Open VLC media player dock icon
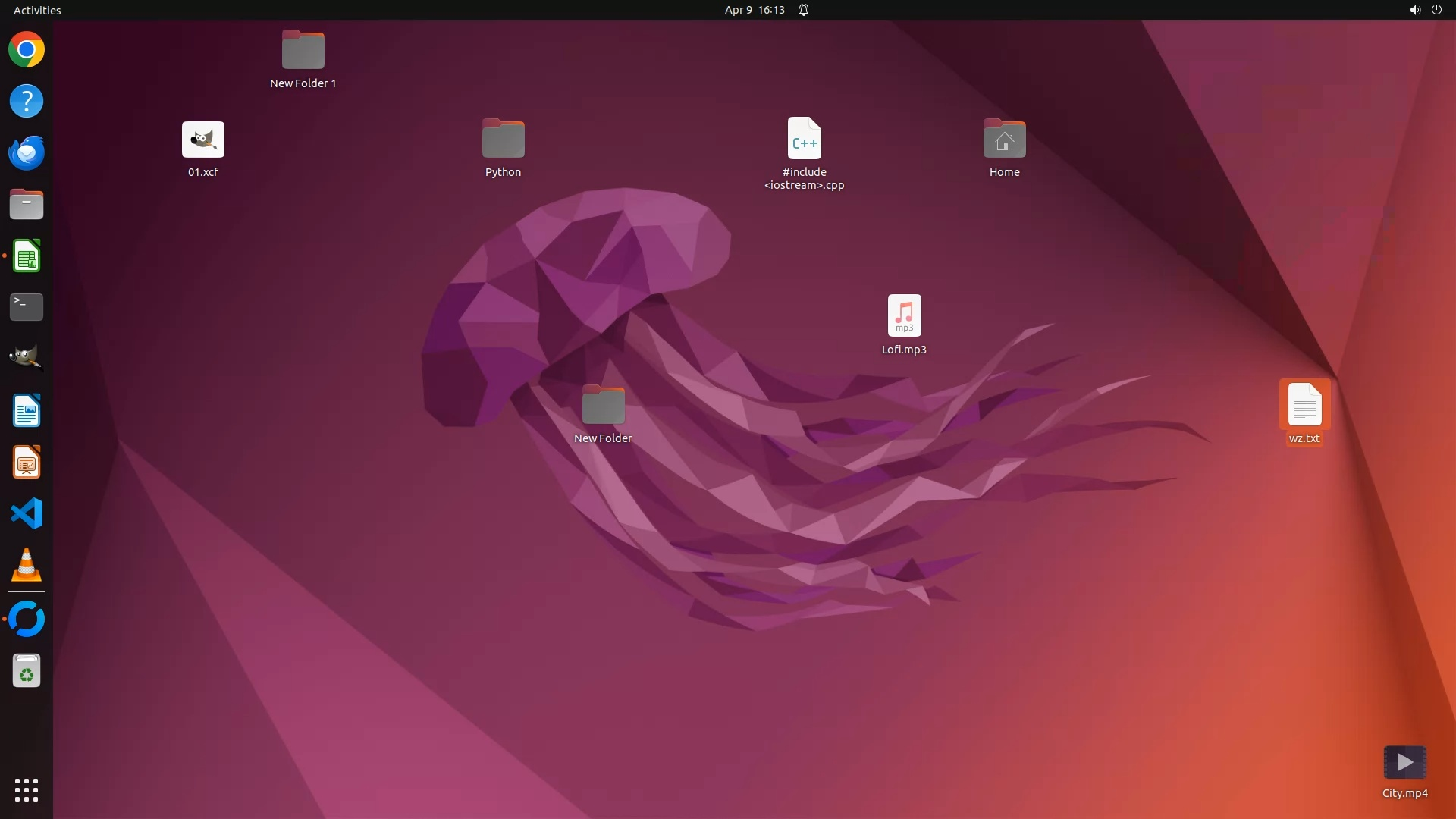1456x819 pixels. [x=27, y=565]
